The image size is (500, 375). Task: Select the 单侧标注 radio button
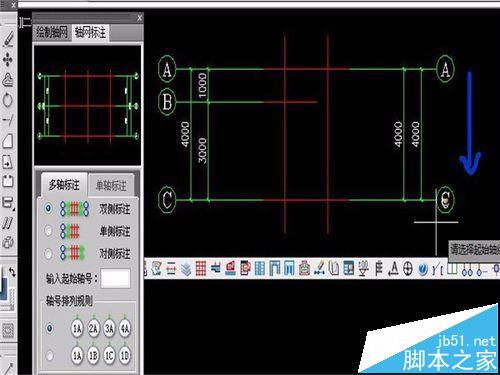click(49, 231)
